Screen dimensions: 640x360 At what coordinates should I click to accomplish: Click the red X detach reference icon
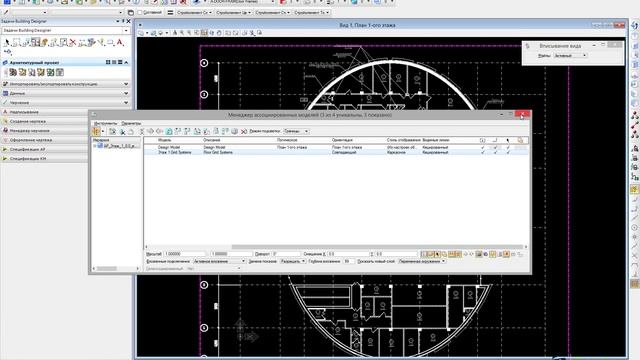pyautogui.click(x=244, y=131)
